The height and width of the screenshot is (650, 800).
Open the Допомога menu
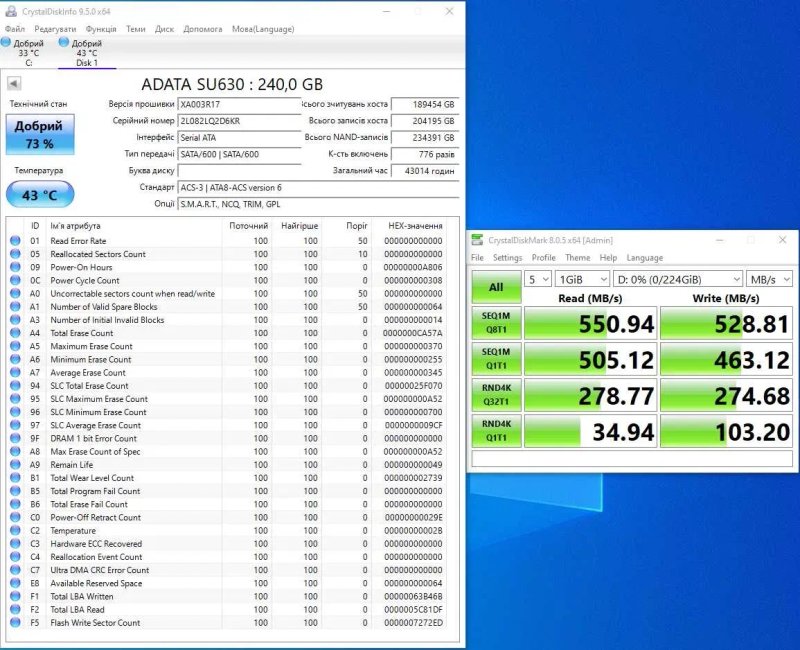click(203, 29)
